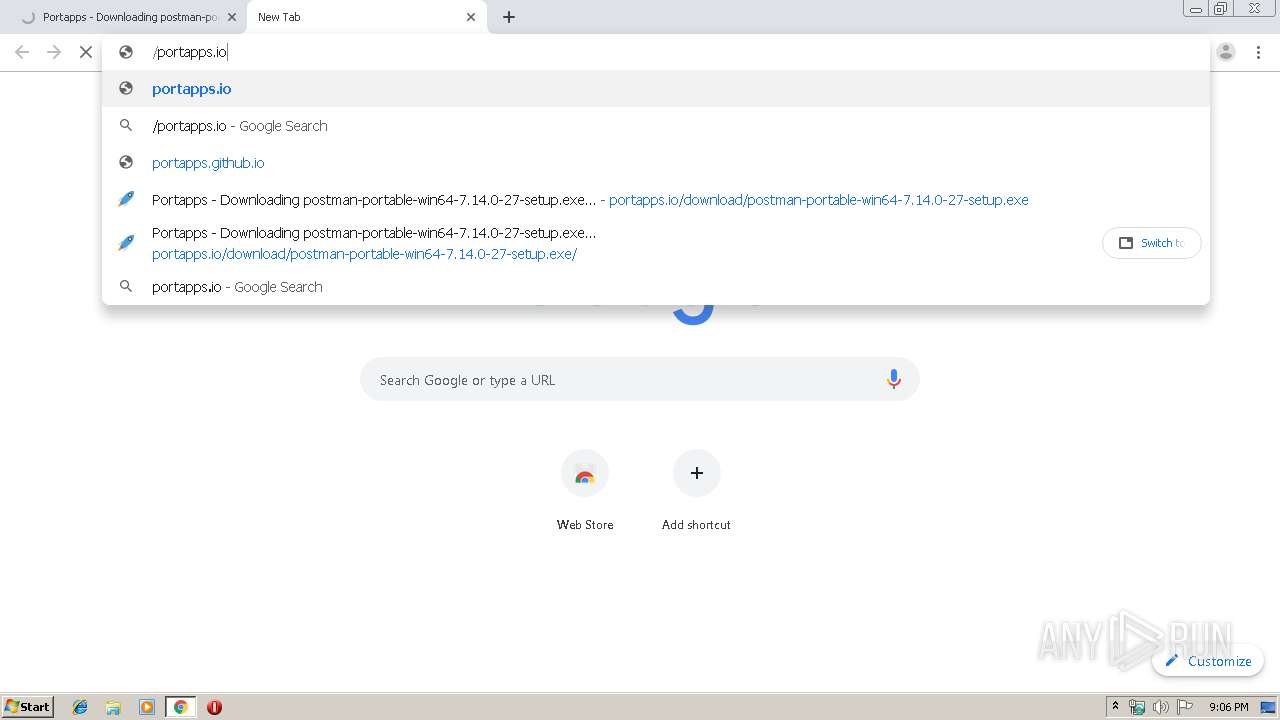The width and height of the screenshot is (1280, 720).
Task: Close the Portapps downloading tab
Action: click(x=232, y=17)
